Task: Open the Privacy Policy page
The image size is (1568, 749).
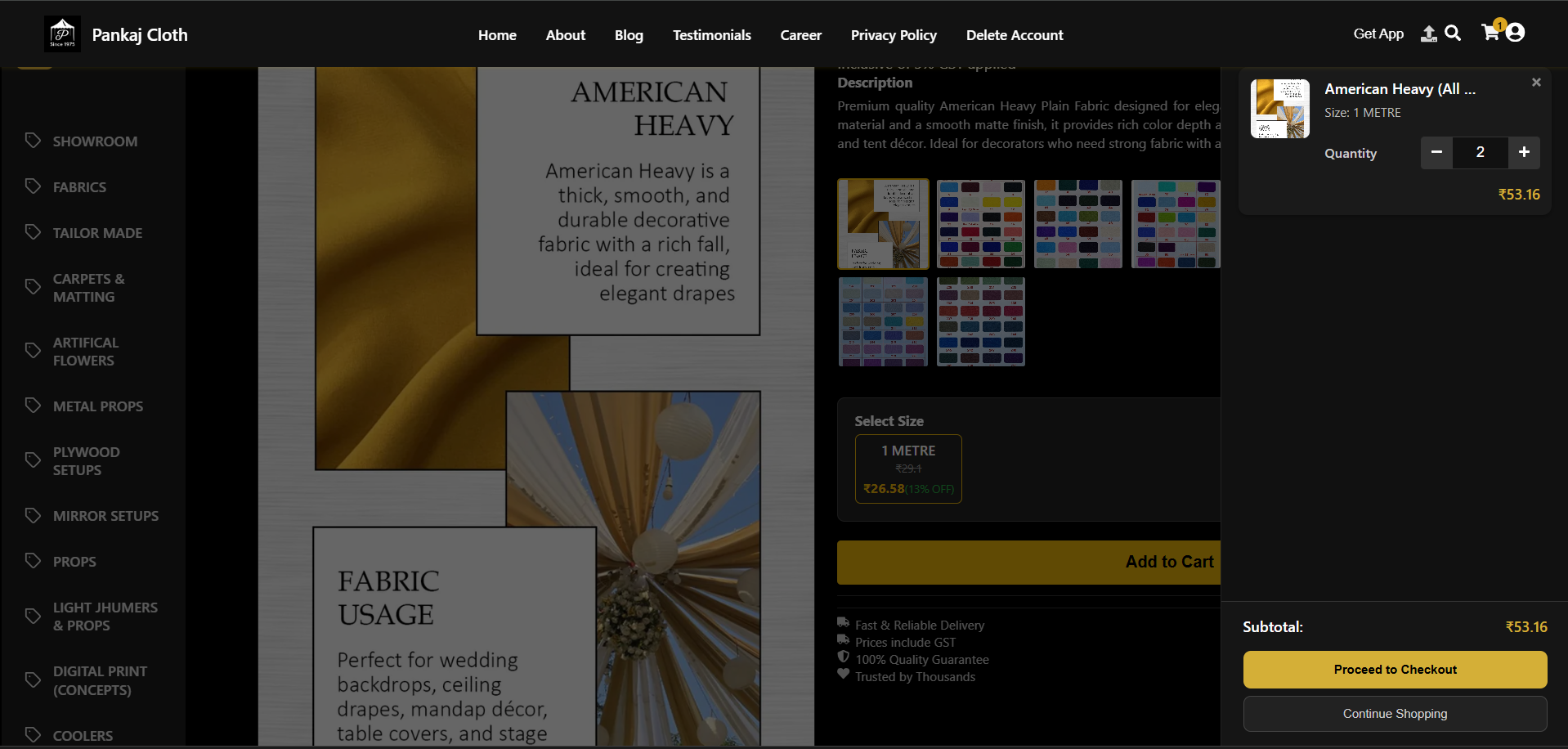Action: (894, 35)
